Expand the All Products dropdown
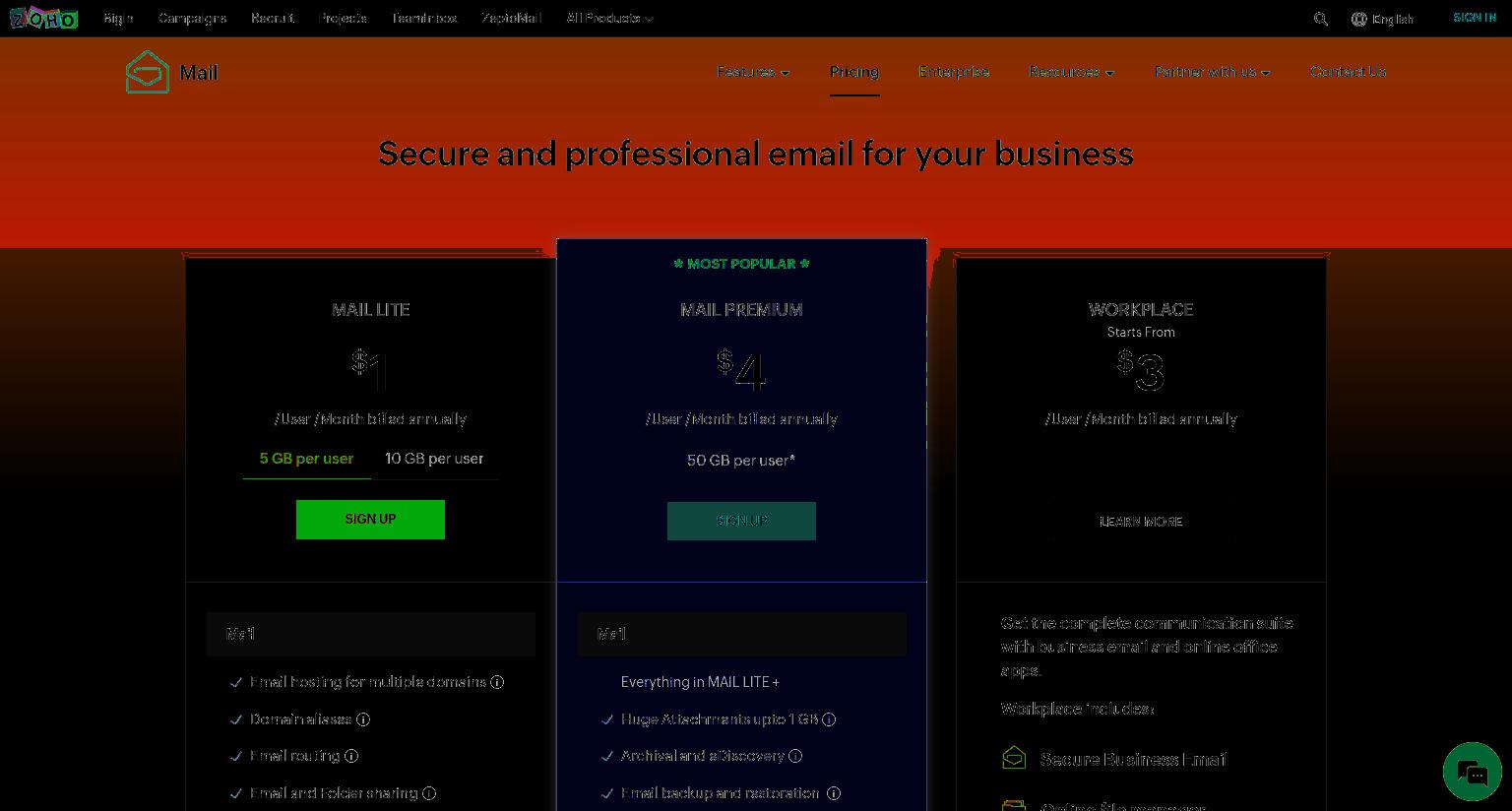This screenshot has height=811, width=1512. 609,19
